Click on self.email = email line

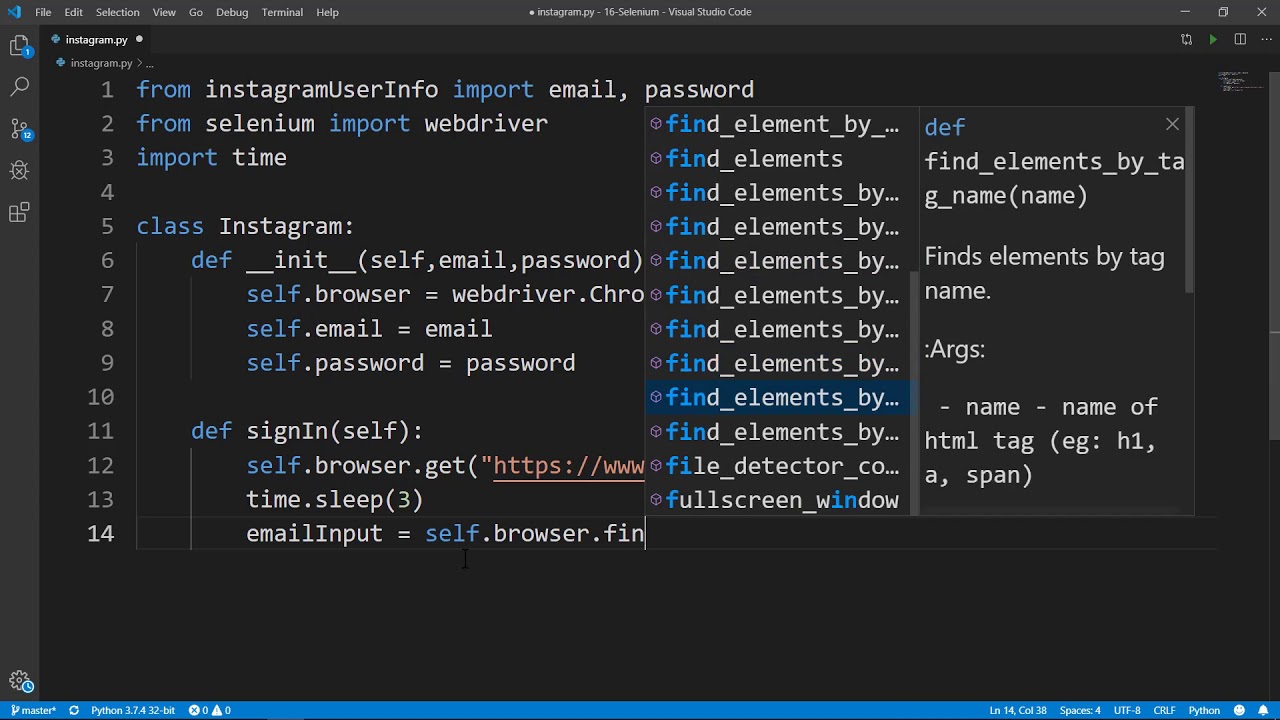point(369,329)
